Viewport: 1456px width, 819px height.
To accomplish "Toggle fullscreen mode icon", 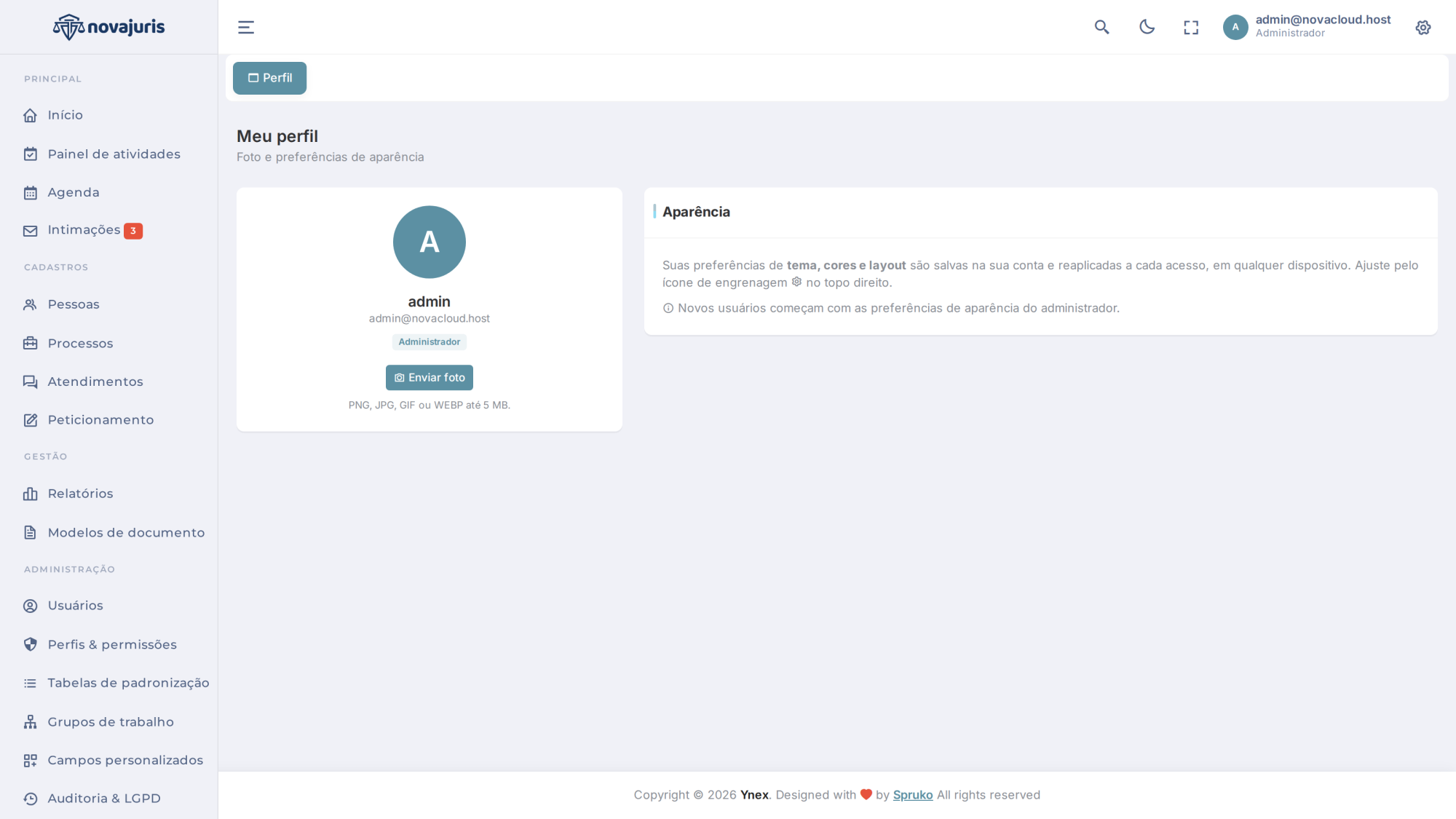I will 1191,28.
